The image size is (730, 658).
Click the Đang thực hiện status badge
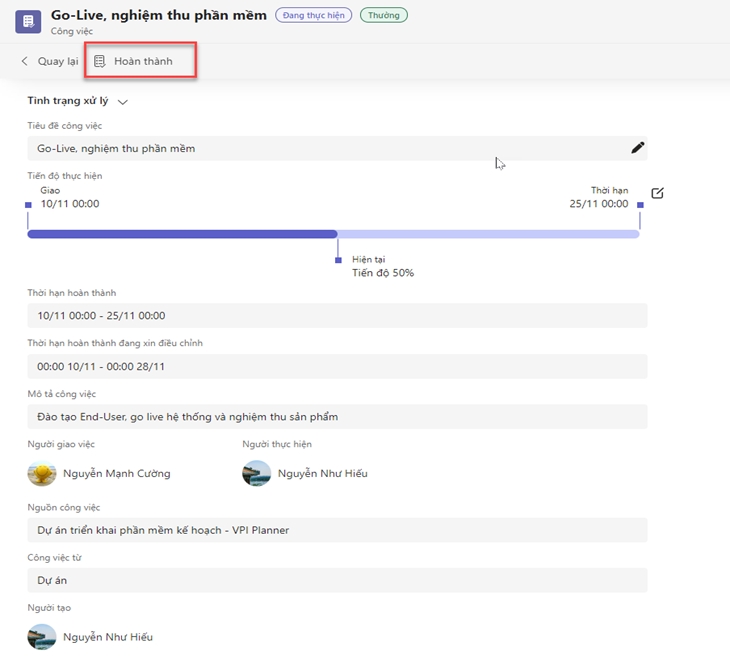[314, 16]
